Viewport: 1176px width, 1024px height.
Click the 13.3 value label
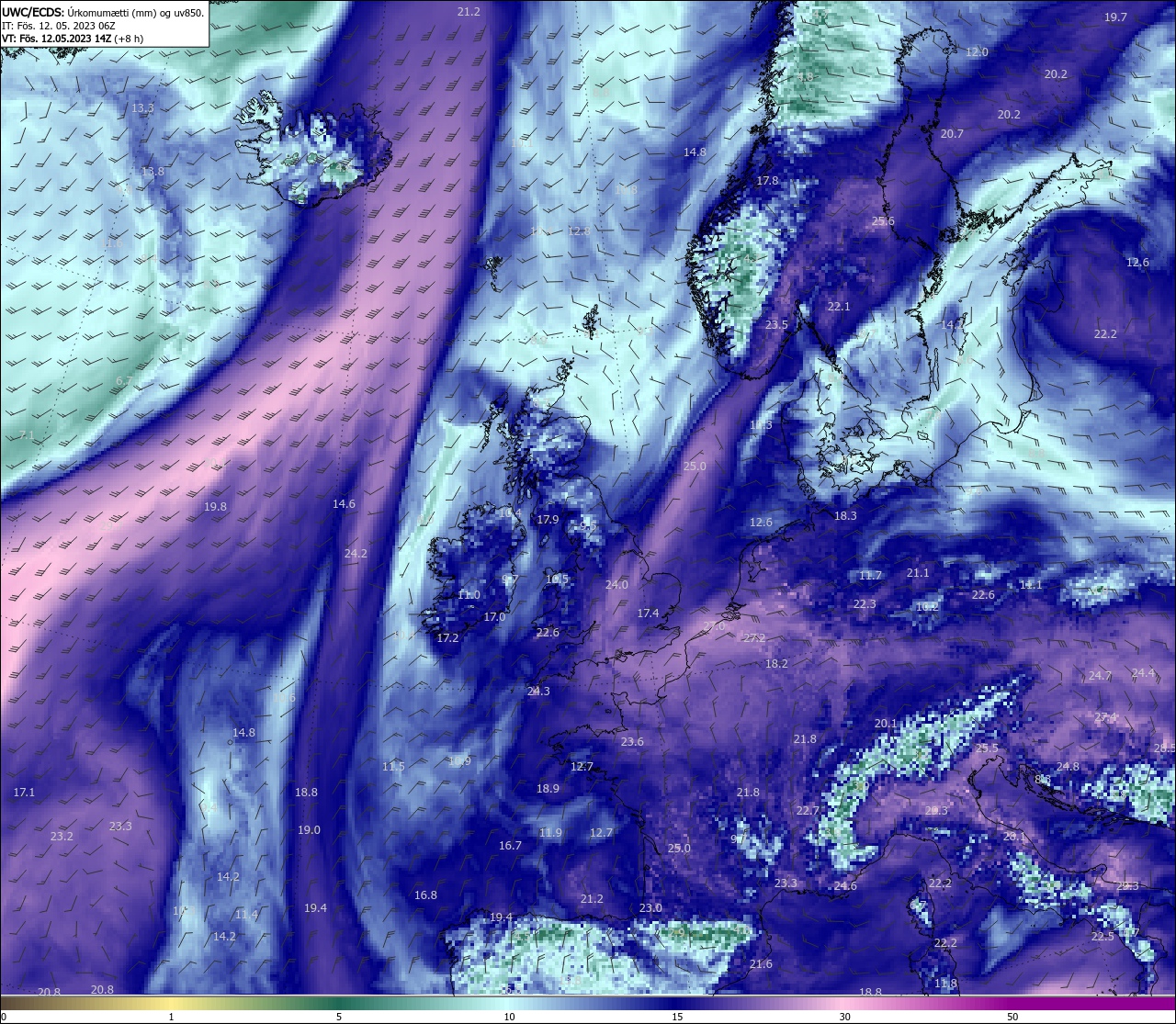(142, 108)
